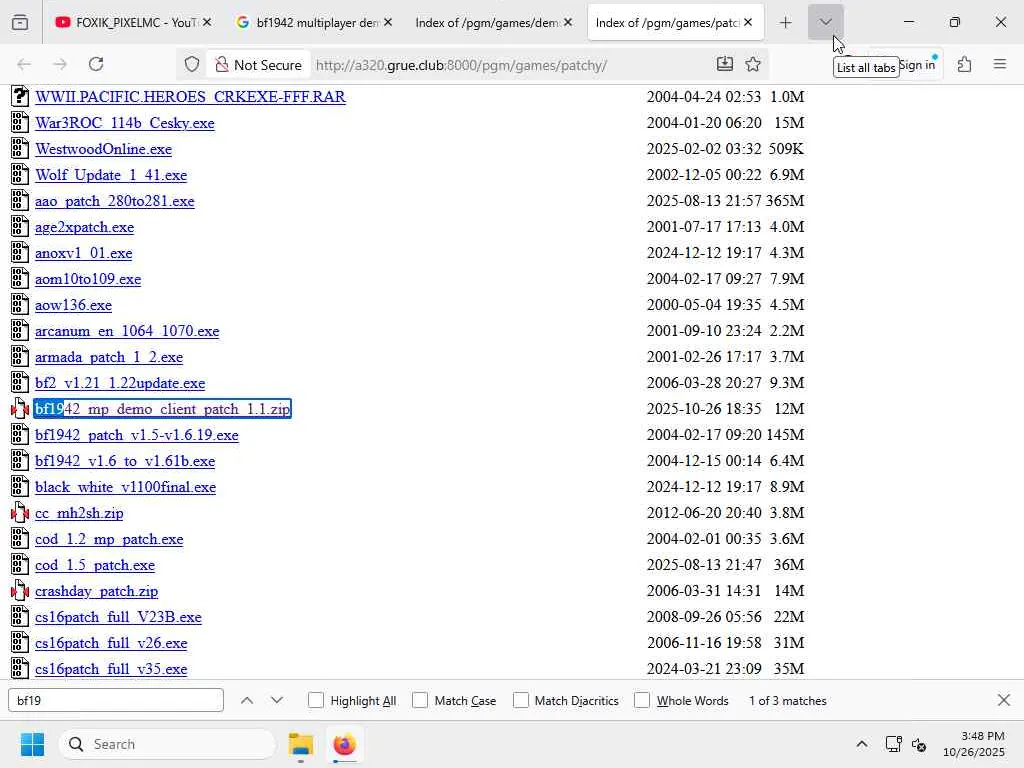The height and width of the screenshot is (768, 1024).
Task: Click zip icon beside cc_mh2sh.zip
Action: click(x=20, y=513)
